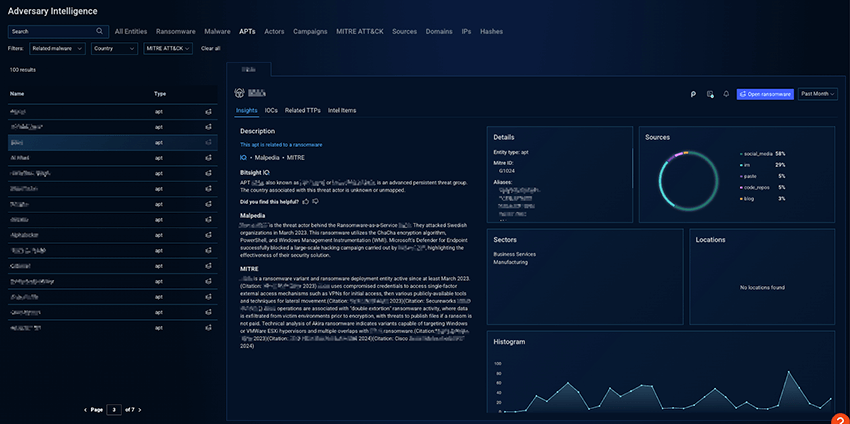Screen dimensions: 850x424
Task: Click the Open ransomware button
Action: pyautogui.click(x=765, y=94)
